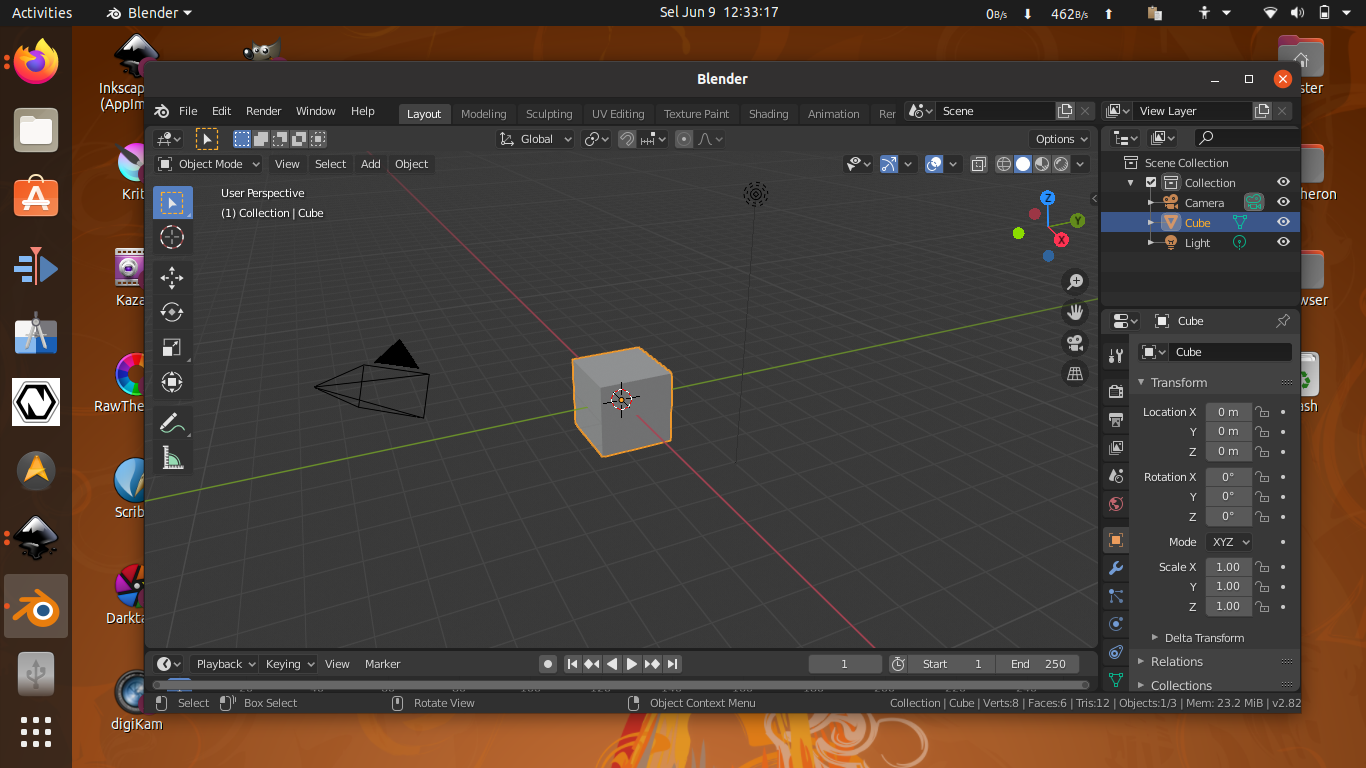Click the End frame 250 field
This screenshot has width=1366, height=768.
1038,664
